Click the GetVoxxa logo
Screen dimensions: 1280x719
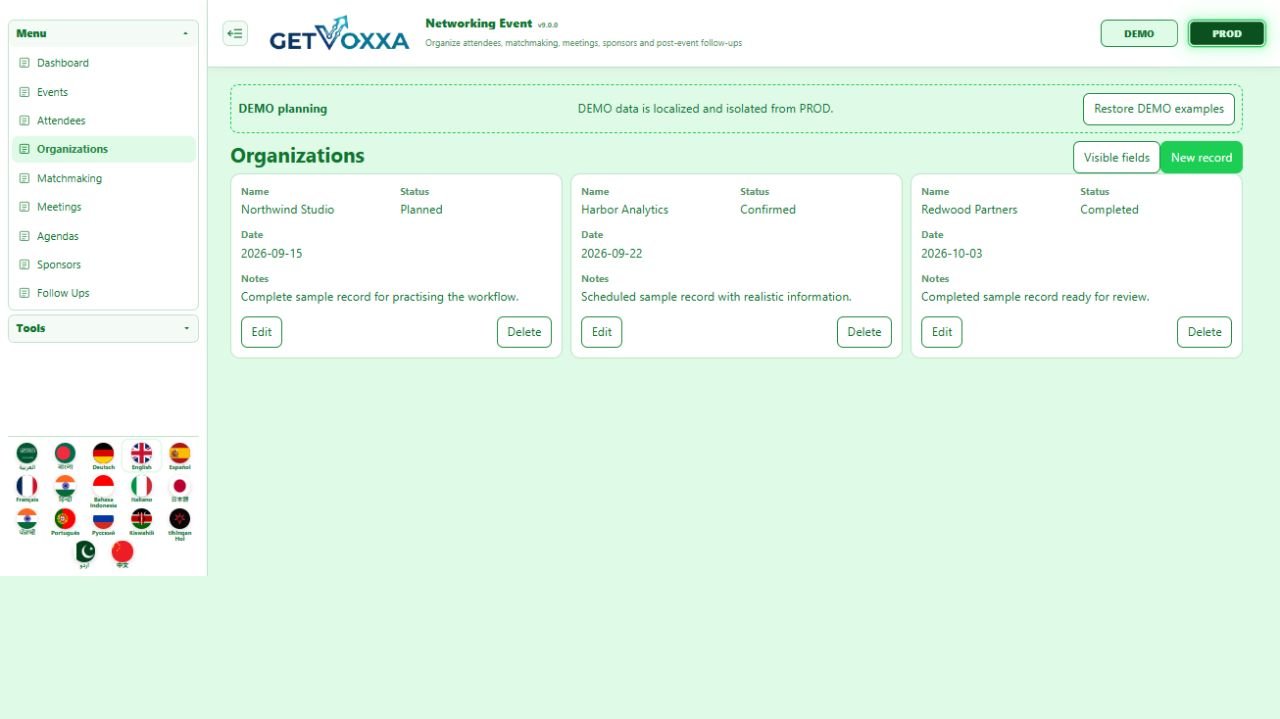339,34
